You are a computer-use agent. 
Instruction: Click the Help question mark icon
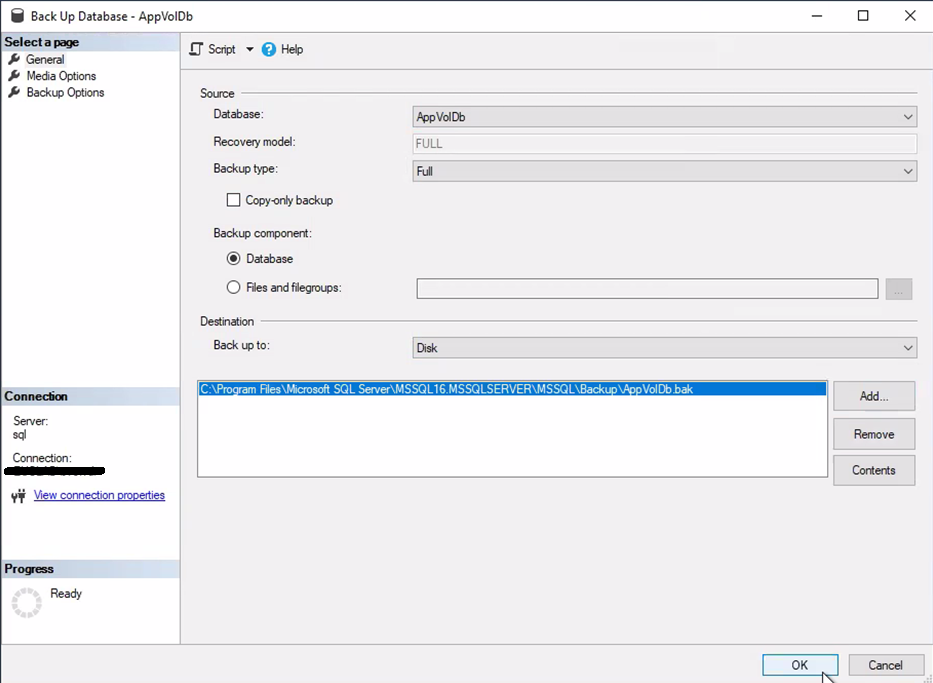coord(269,49)
